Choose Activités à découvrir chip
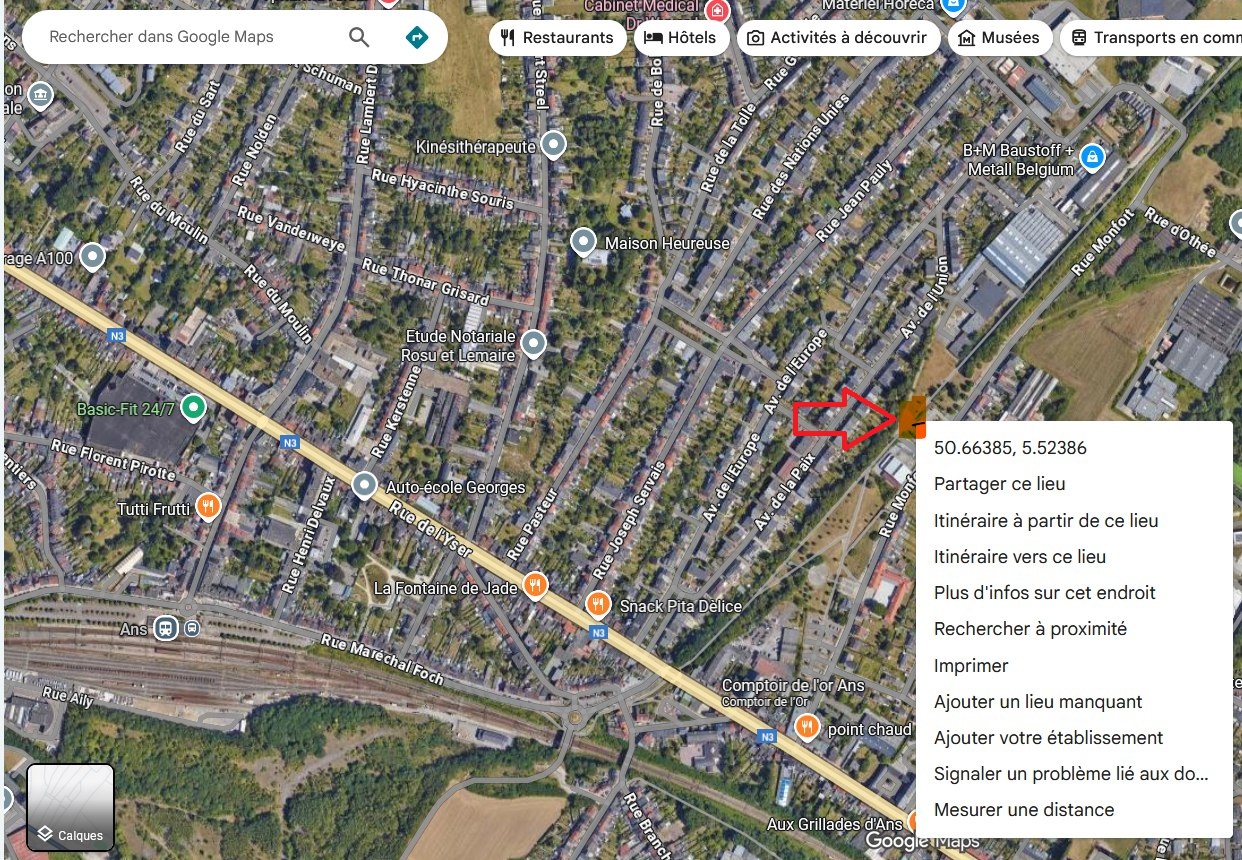 tap(838, 38)
